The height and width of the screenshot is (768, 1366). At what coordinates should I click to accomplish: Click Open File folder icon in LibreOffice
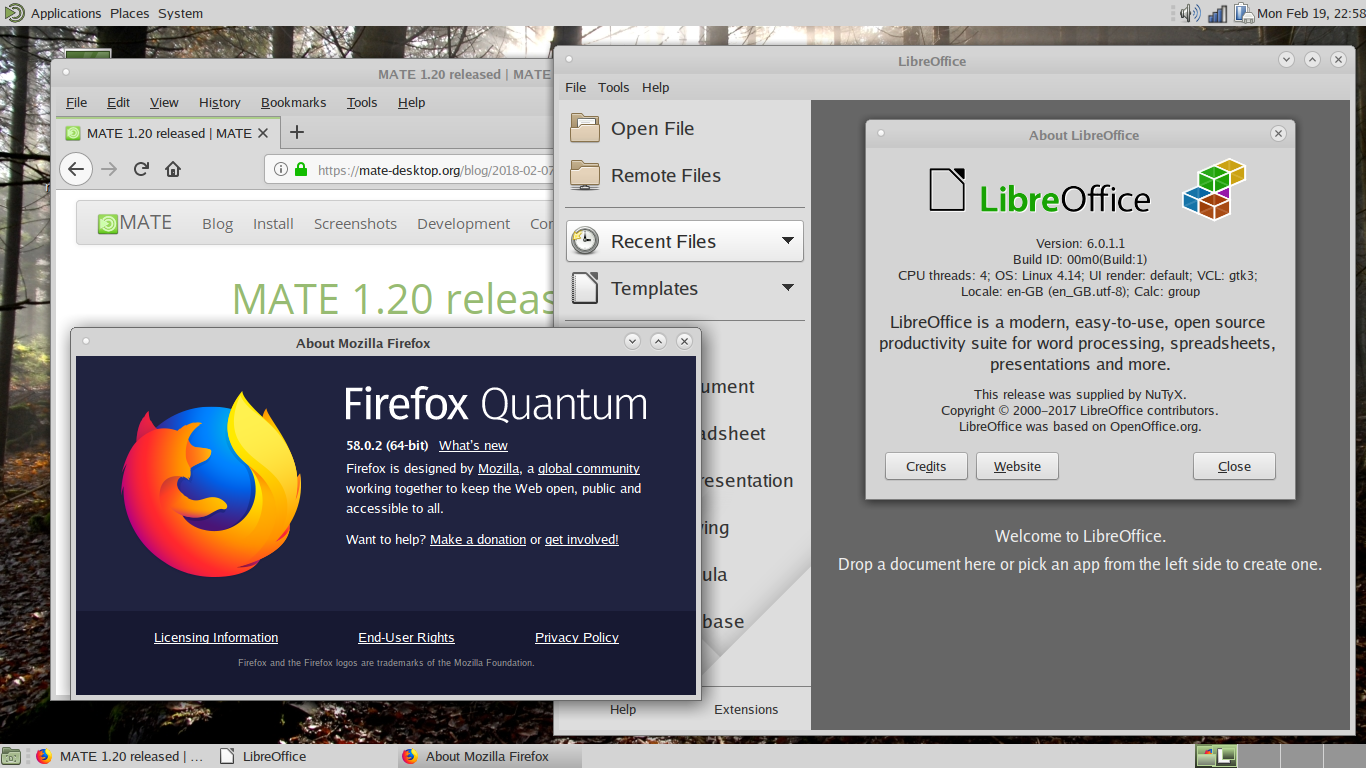pyautogui.click(x=585, y=128)
